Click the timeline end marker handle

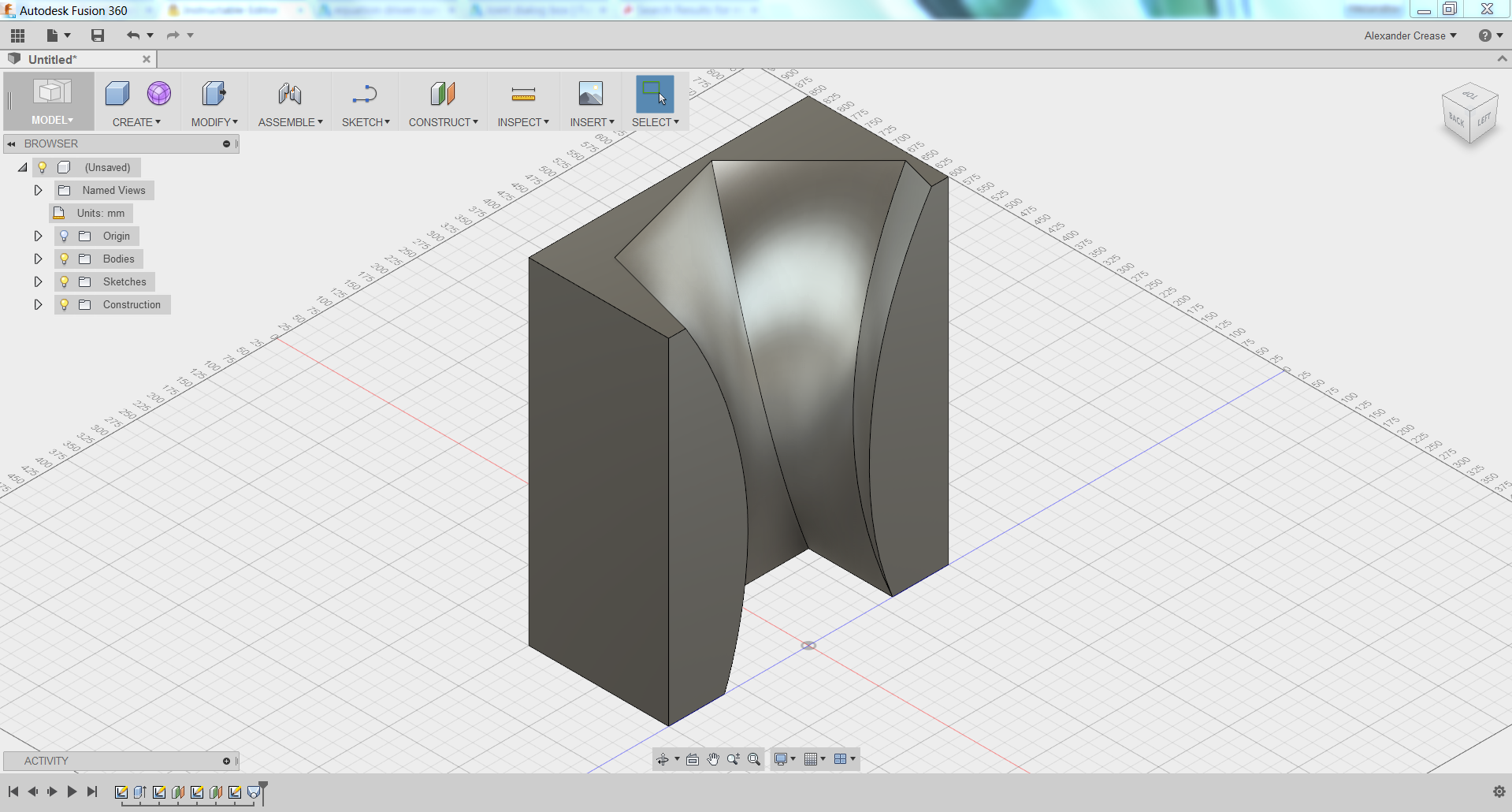(x=263, y=792)
